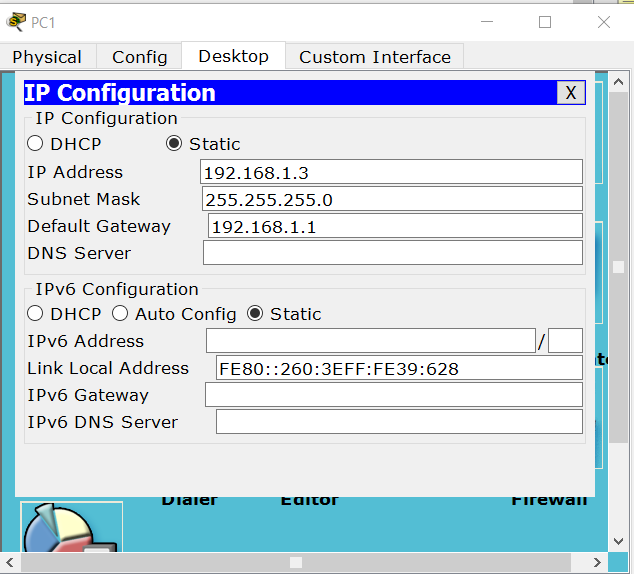Choose the IPv6 Auto Config option
This screenshot has height=574, width=634.
coord(120,313)
